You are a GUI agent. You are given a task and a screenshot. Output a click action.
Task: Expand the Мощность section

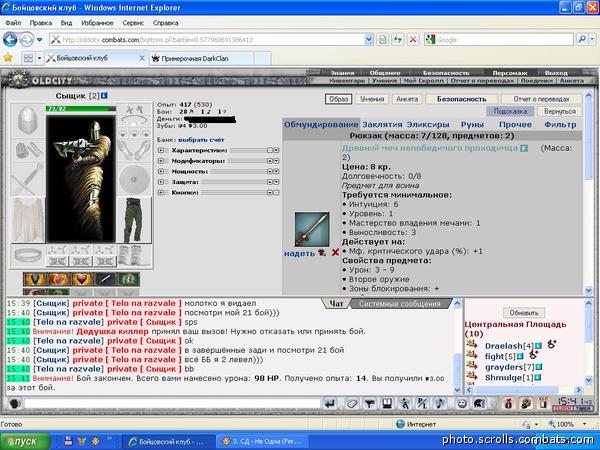pos(161,171)
